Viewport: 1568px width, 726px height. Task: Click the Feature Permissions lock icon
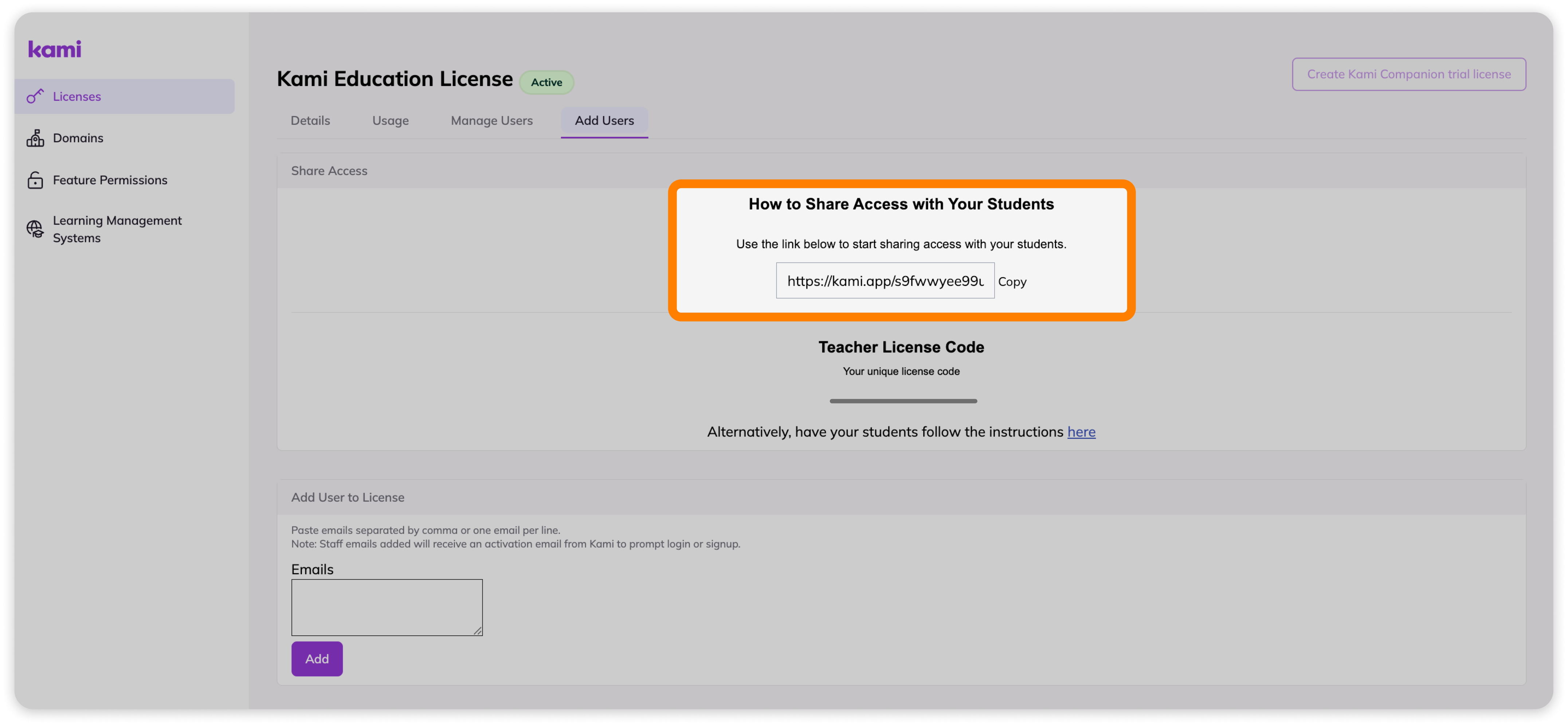click(35, 180)
